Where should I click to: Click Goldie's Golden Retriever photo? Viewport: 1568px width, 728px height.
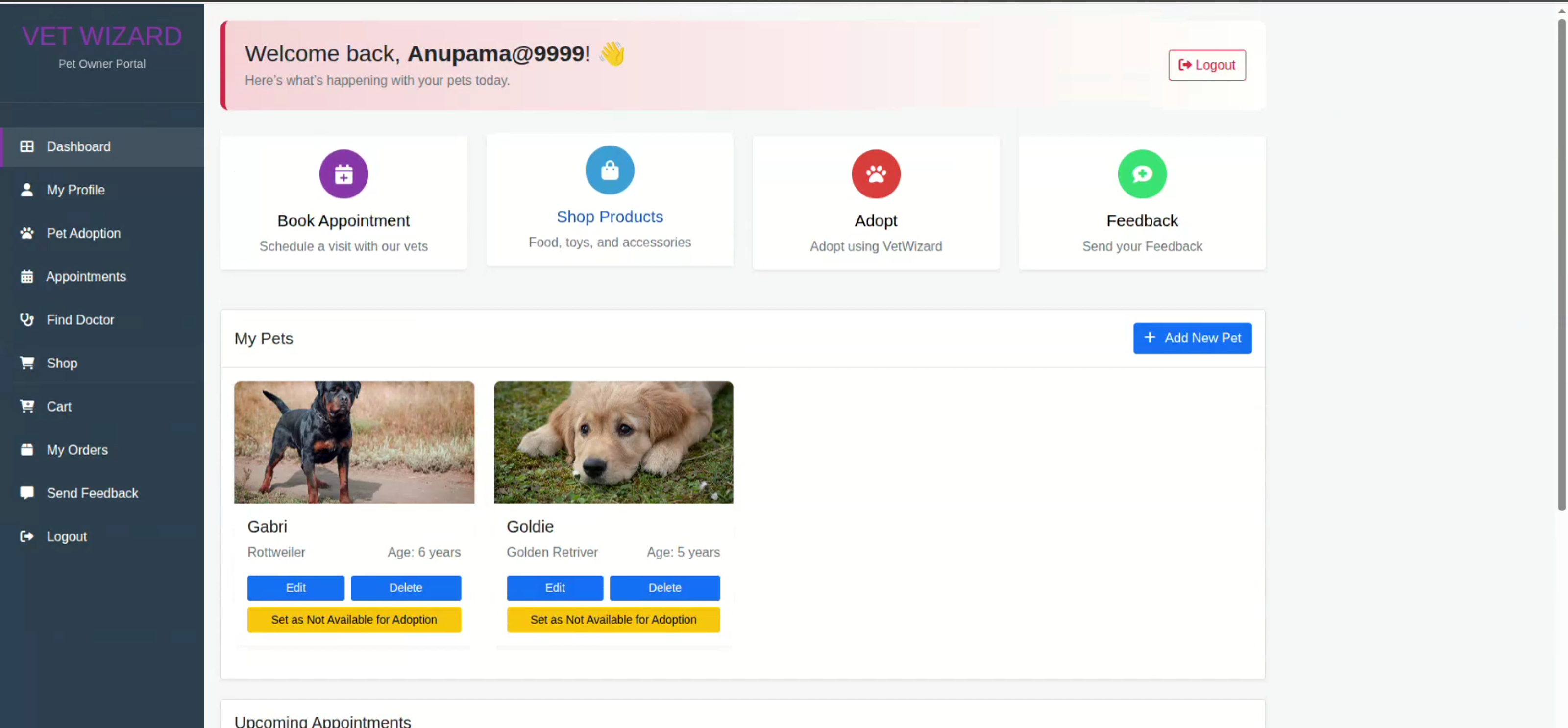pos(613,442)
